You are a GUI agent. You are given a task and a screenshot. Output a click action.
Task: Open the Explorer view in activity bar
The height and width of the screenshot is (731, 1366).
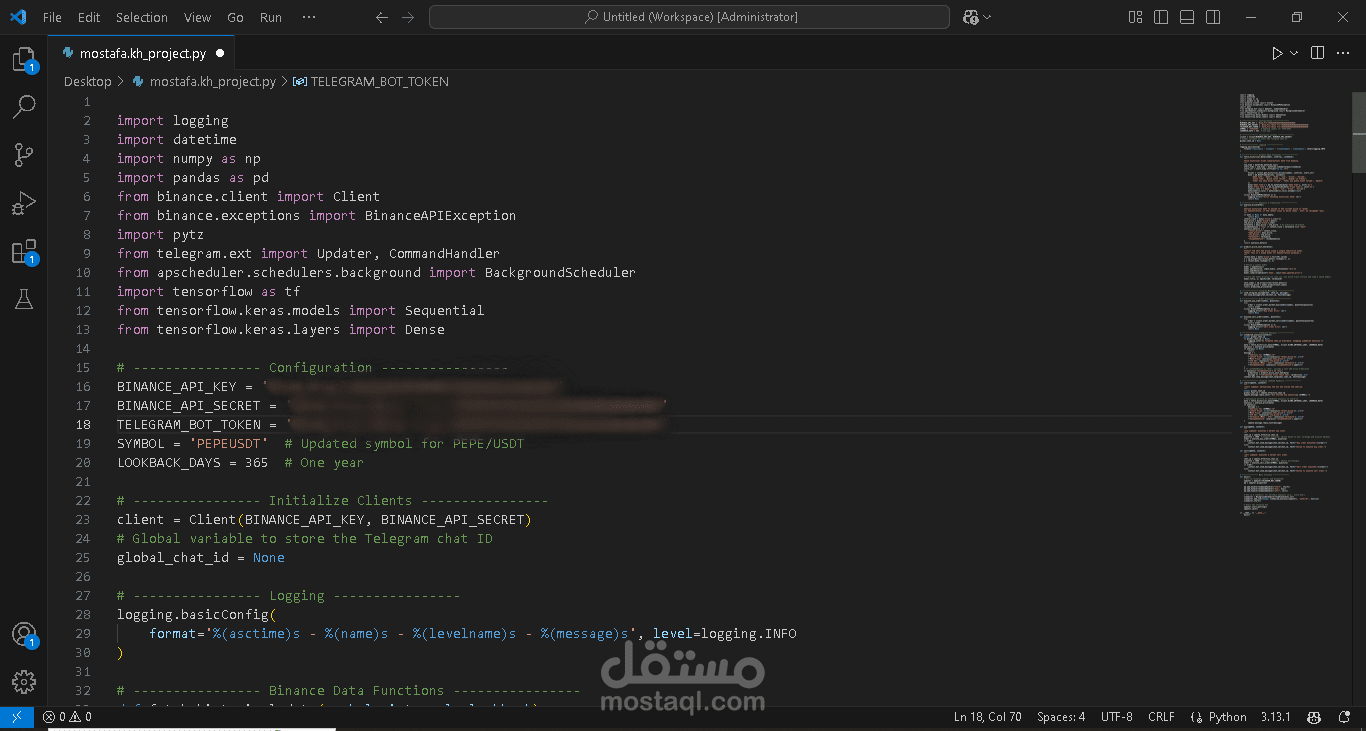[x=23, y=60]
